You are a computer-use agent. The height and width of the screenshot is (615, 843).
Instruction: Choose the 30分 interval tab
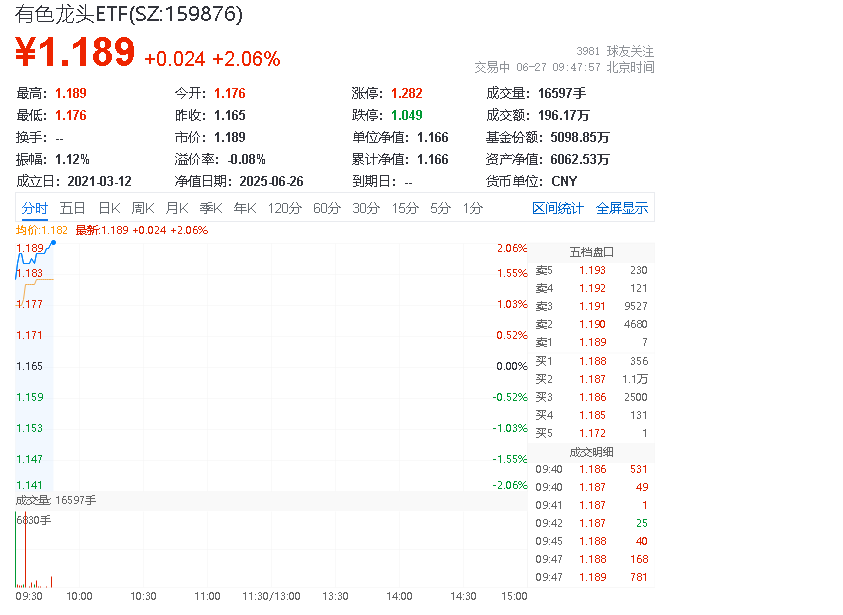click(x=366, y=208)
